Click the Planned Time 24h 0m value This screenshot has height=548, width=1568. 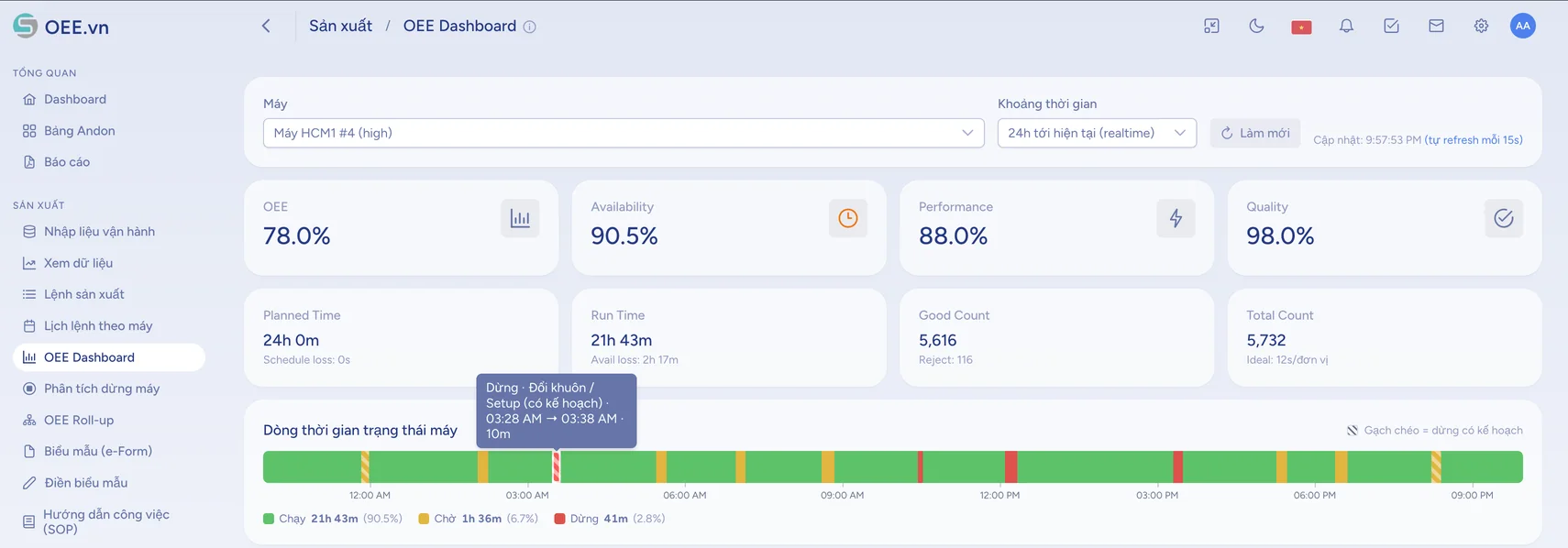pos(291,340)
